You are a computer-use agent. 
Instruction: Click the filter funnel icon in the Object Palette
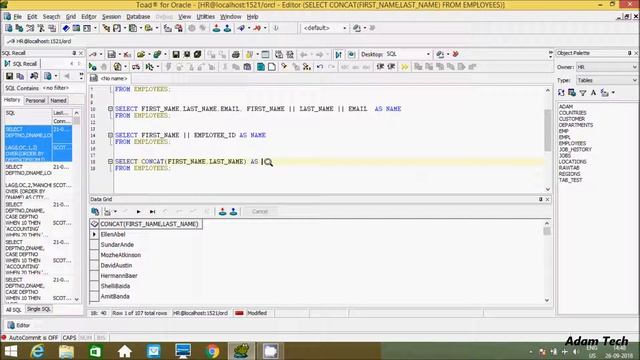583,93
